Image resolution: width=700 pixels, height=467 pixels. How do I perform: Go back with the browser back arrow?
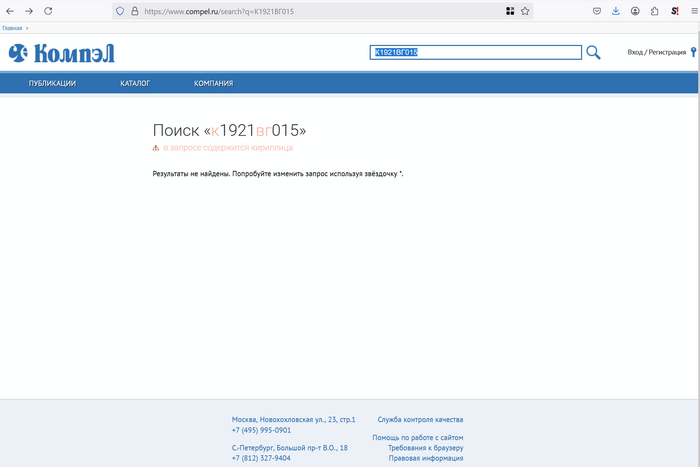[10, 11]
